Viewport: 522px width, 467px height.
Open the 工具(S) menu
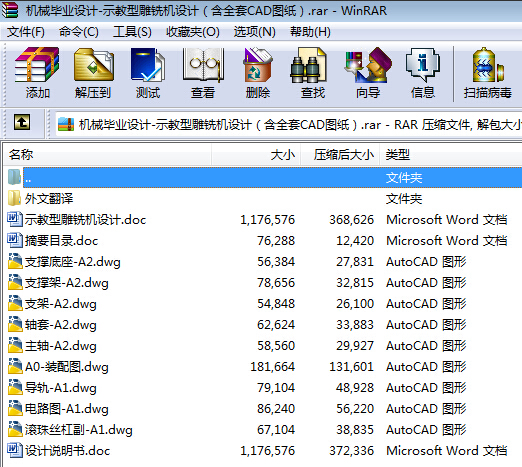coord(132,32)
